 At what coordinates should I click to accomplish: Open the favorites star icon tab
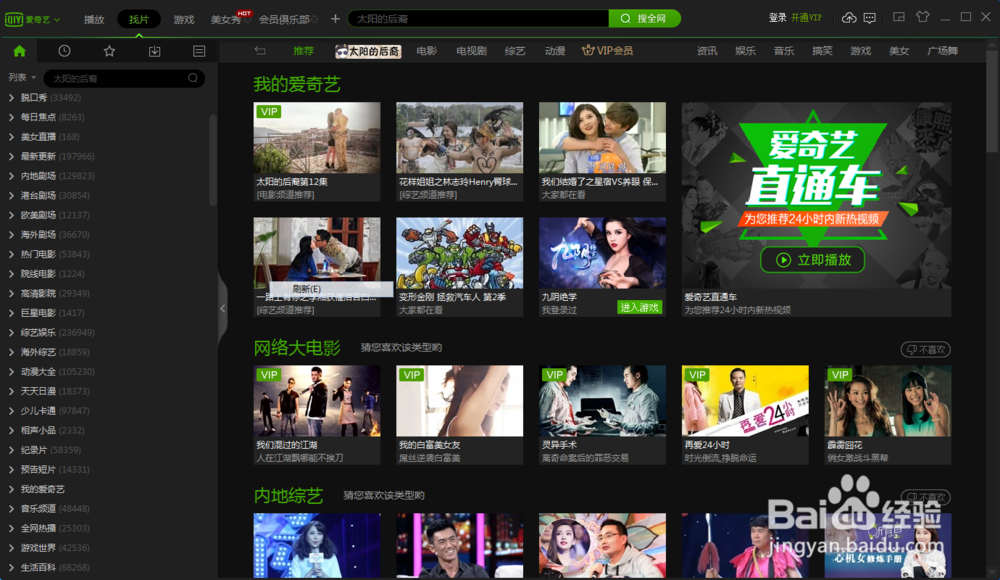pyautogui.click(x=109, y=51)
